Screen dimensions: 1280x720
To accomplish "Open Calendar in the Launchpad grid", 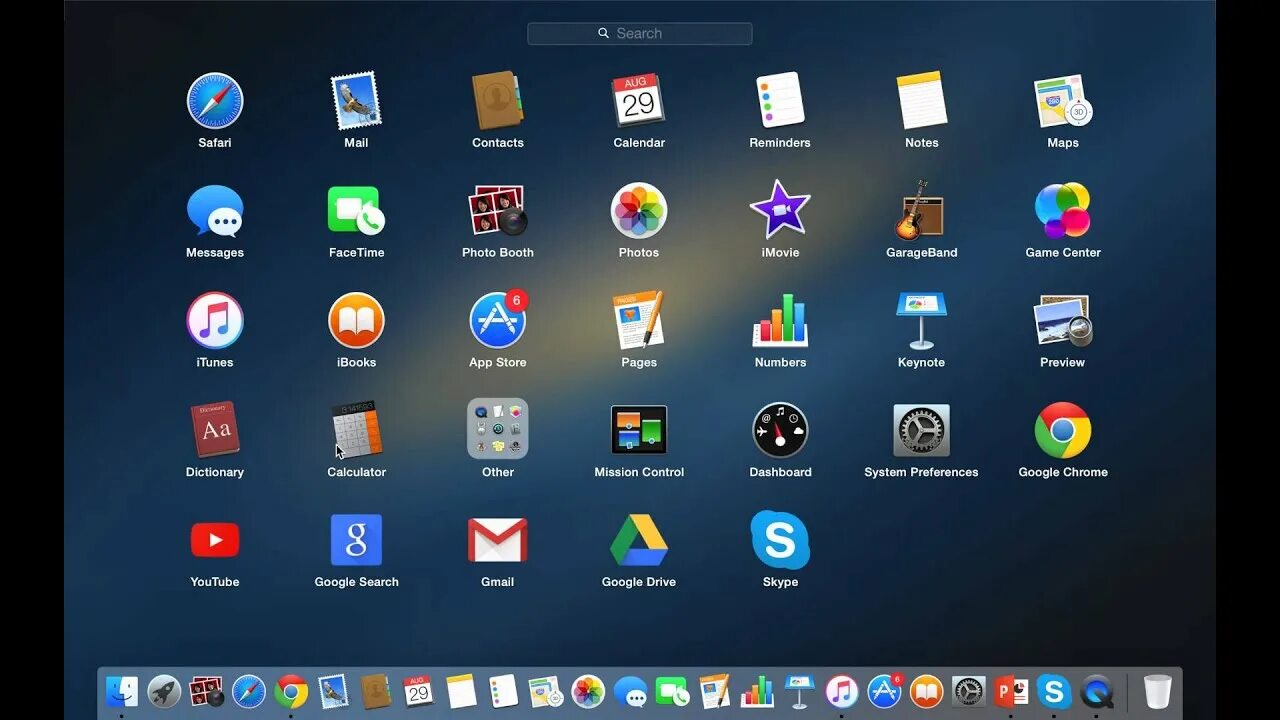I will pyautogui.click(x=639, y=101).
